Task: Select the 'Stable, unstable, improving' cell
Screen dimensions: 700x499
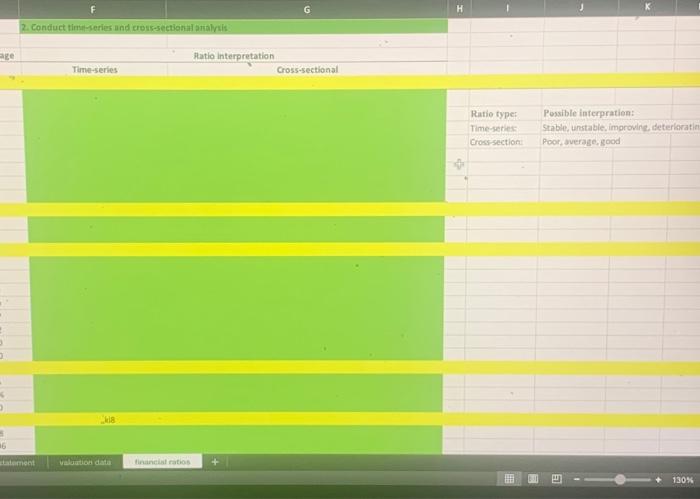Action: [x=621, y=127]
